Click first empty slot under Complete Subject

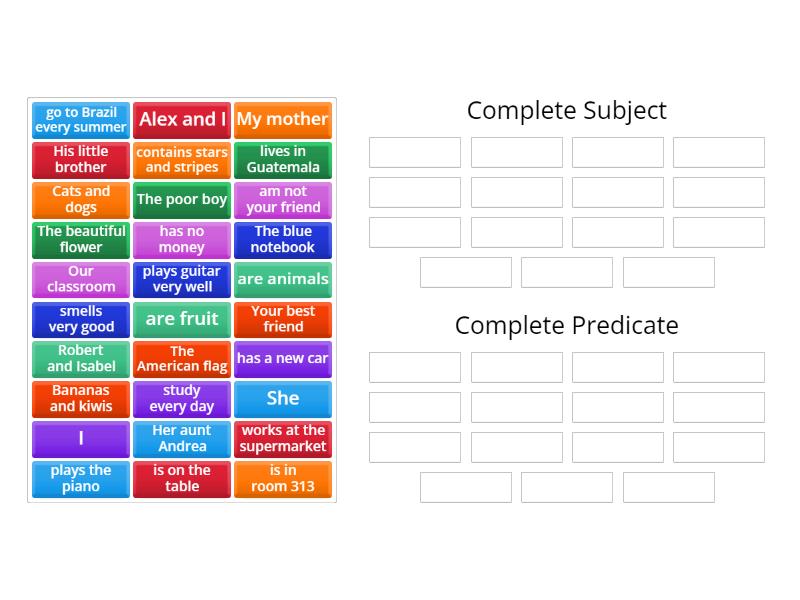pos(415,152)
